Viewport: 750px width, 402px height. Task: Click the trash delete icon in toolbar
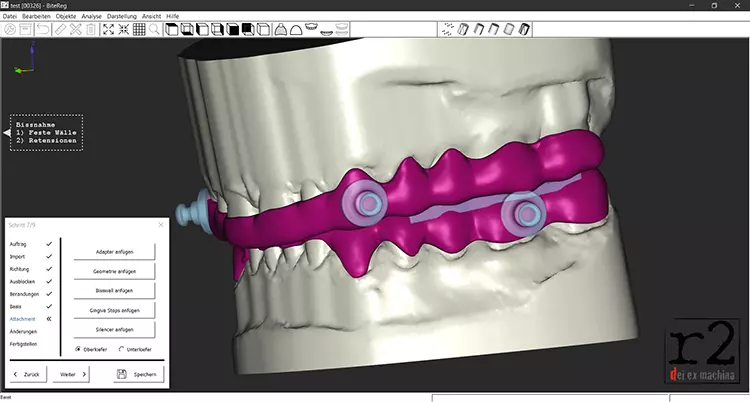(91, 29)
